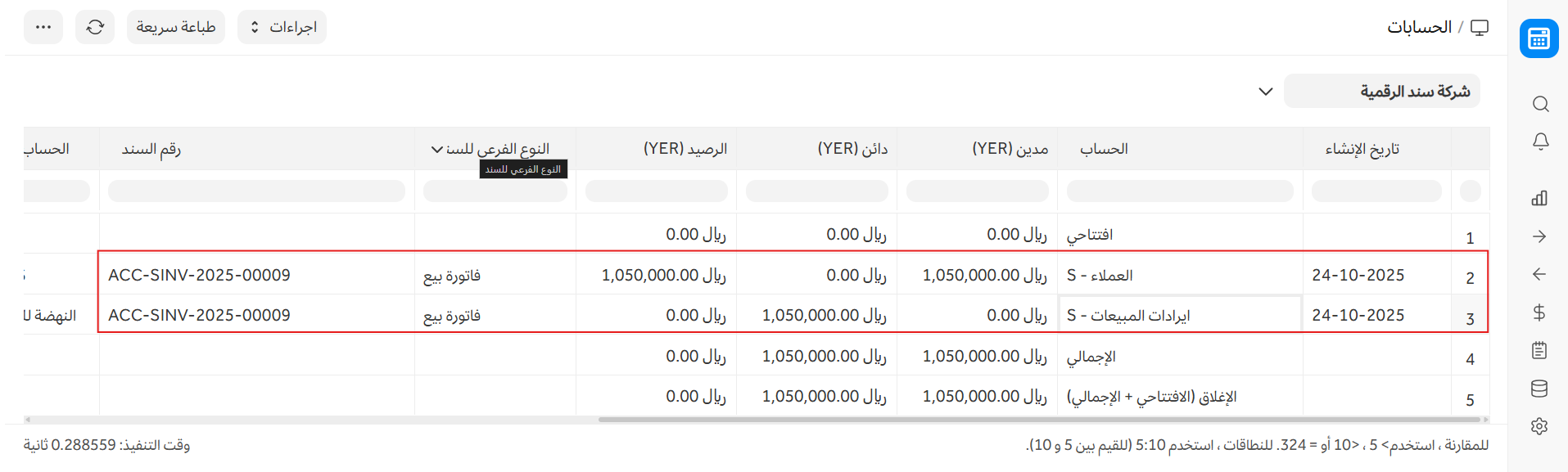Screen dimensions: 1568x472
Task: Open the three-dots more options menu
Action: point(43,27)
